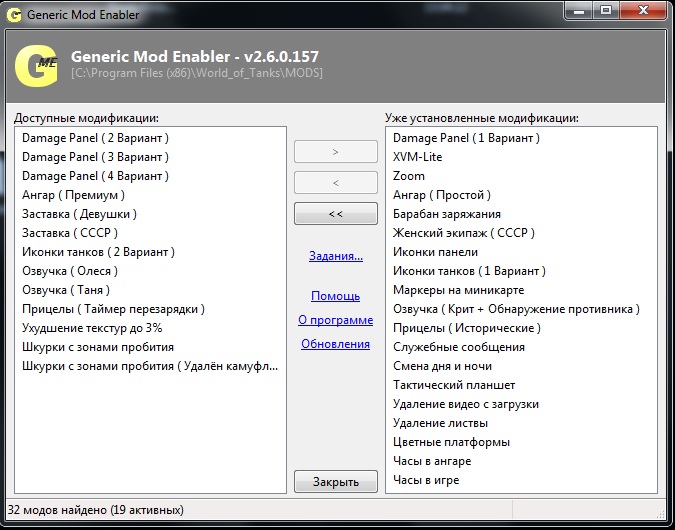Click the small Generic Mod Enabler title bar icon
This screenshot has height=530, width=675.
coord(14,15)
